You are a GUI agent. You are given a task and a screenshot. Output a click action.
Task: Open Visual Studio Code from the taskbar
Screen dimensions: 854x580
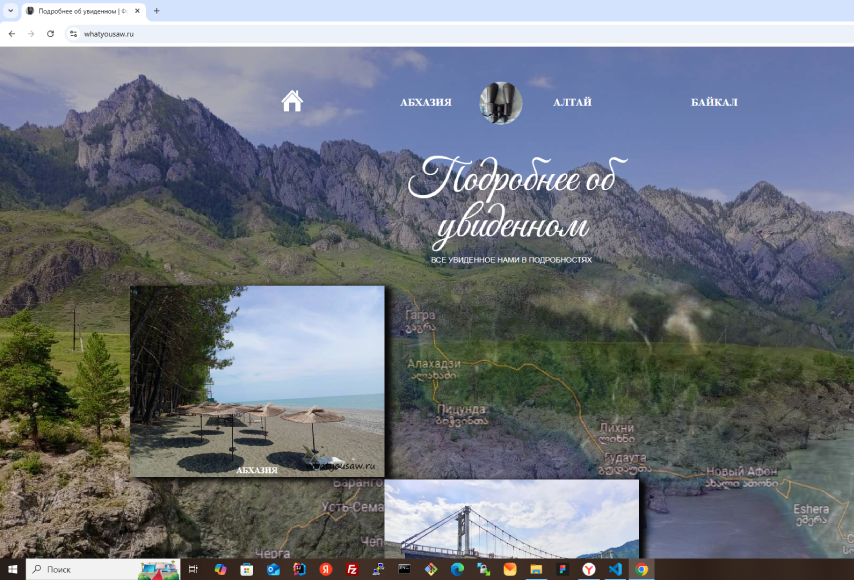pyautogui.click(x=615, y=569)
